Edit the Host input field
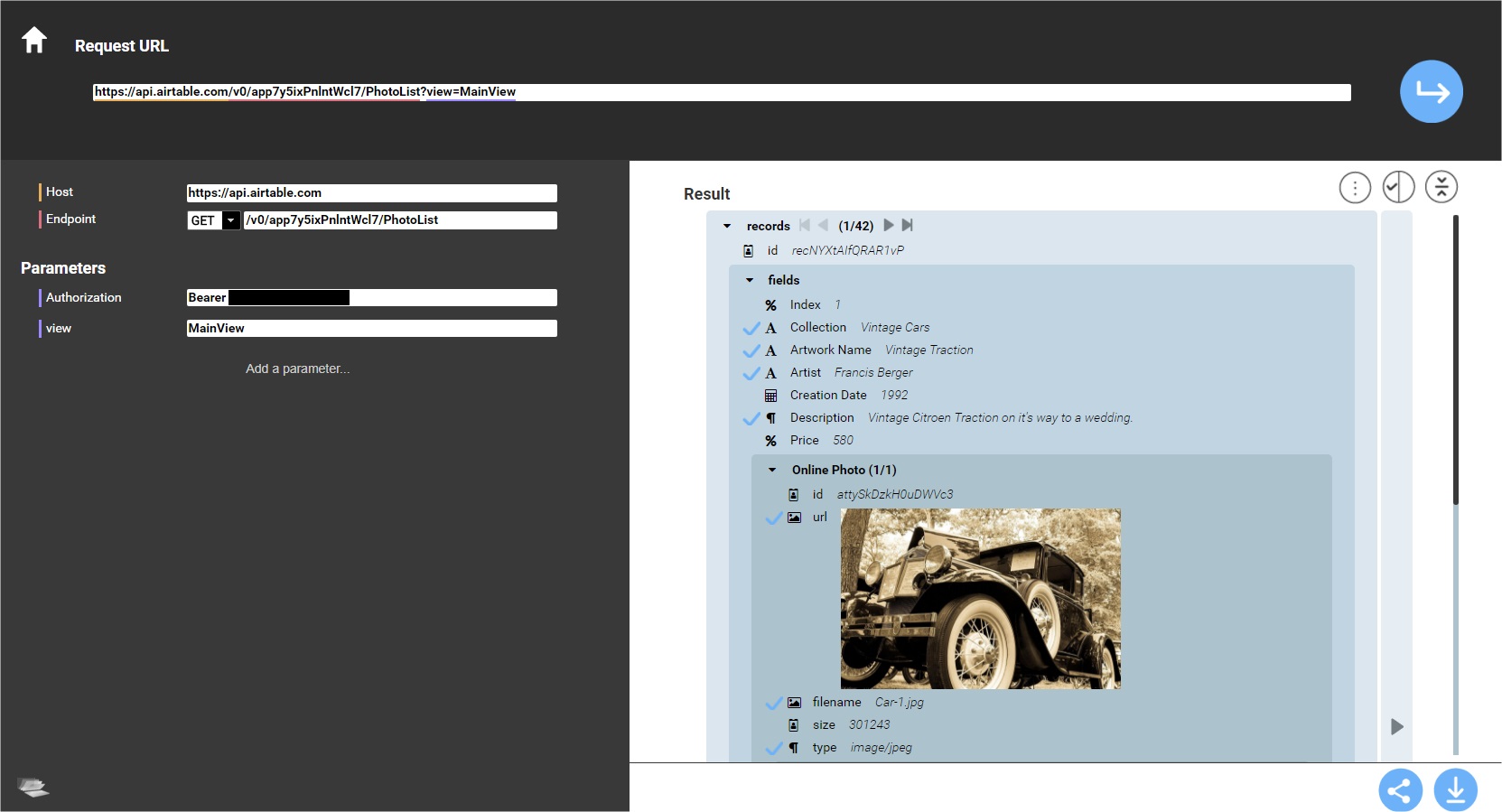Image resolution: width=1502 pixels, height=812 pixels. [x=371, y=193]
